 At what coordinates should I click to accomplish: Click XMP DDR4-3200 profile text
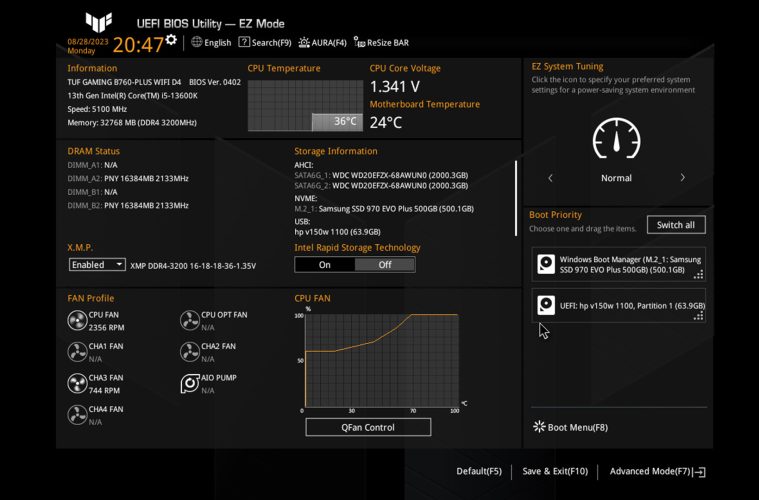coord(193,266)
